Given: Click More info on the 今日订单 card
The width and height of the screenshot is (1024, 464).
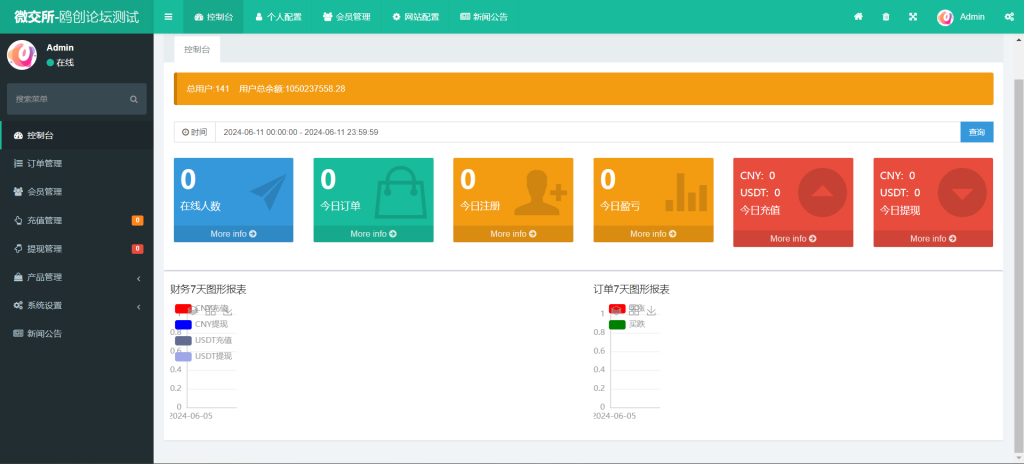Looking at the screenshot, I should click(374, 233).
